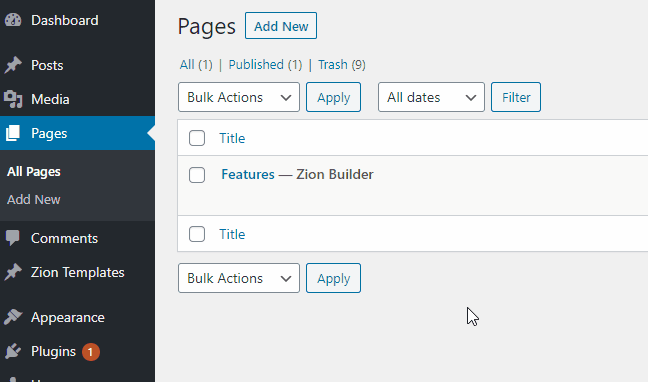Screen dimensions: 648x382
Task: Toggle the select-all checkbox in table footer
Action: [x=197, y=234]
